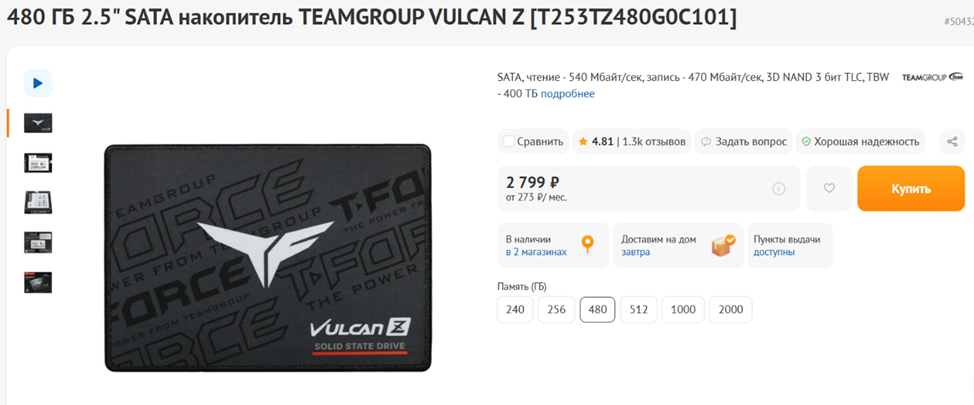The height and width of the screenshot is (405, 974).
Task: Check the Сравнить checkbox
Action: click(x=509, y=142)
